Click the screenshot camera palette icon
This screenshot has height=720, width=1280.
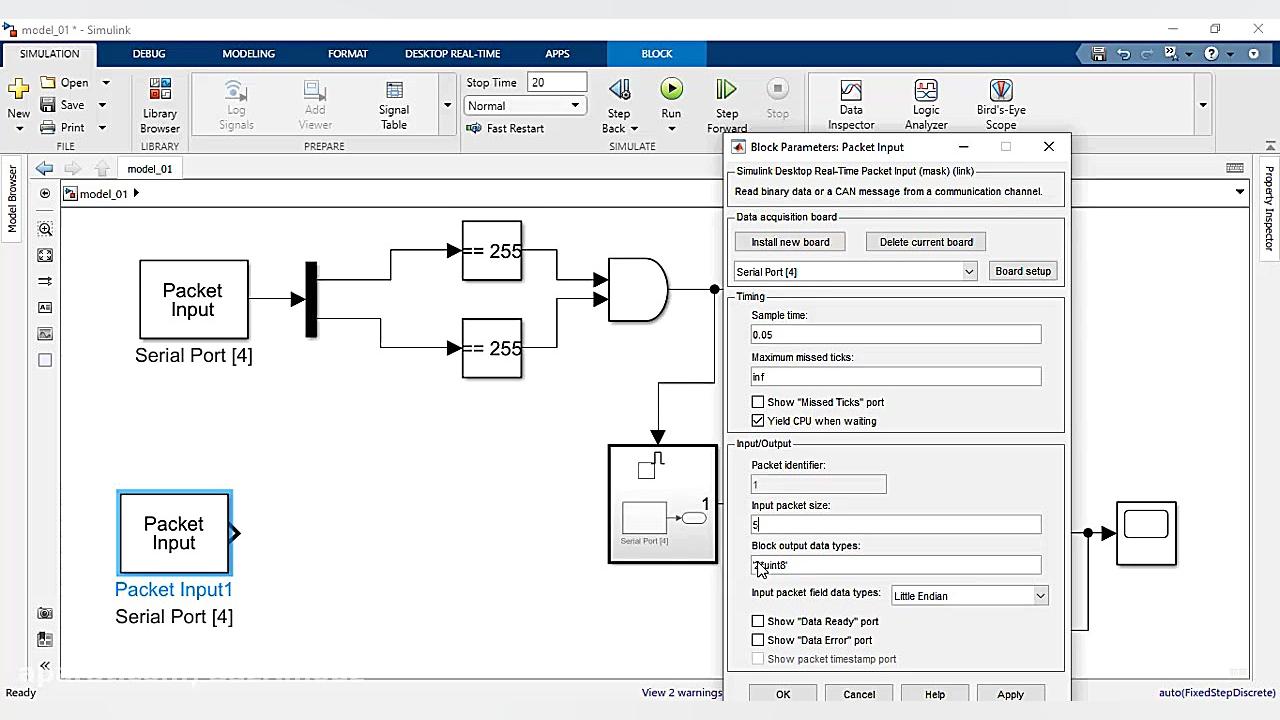pos(45,613)
